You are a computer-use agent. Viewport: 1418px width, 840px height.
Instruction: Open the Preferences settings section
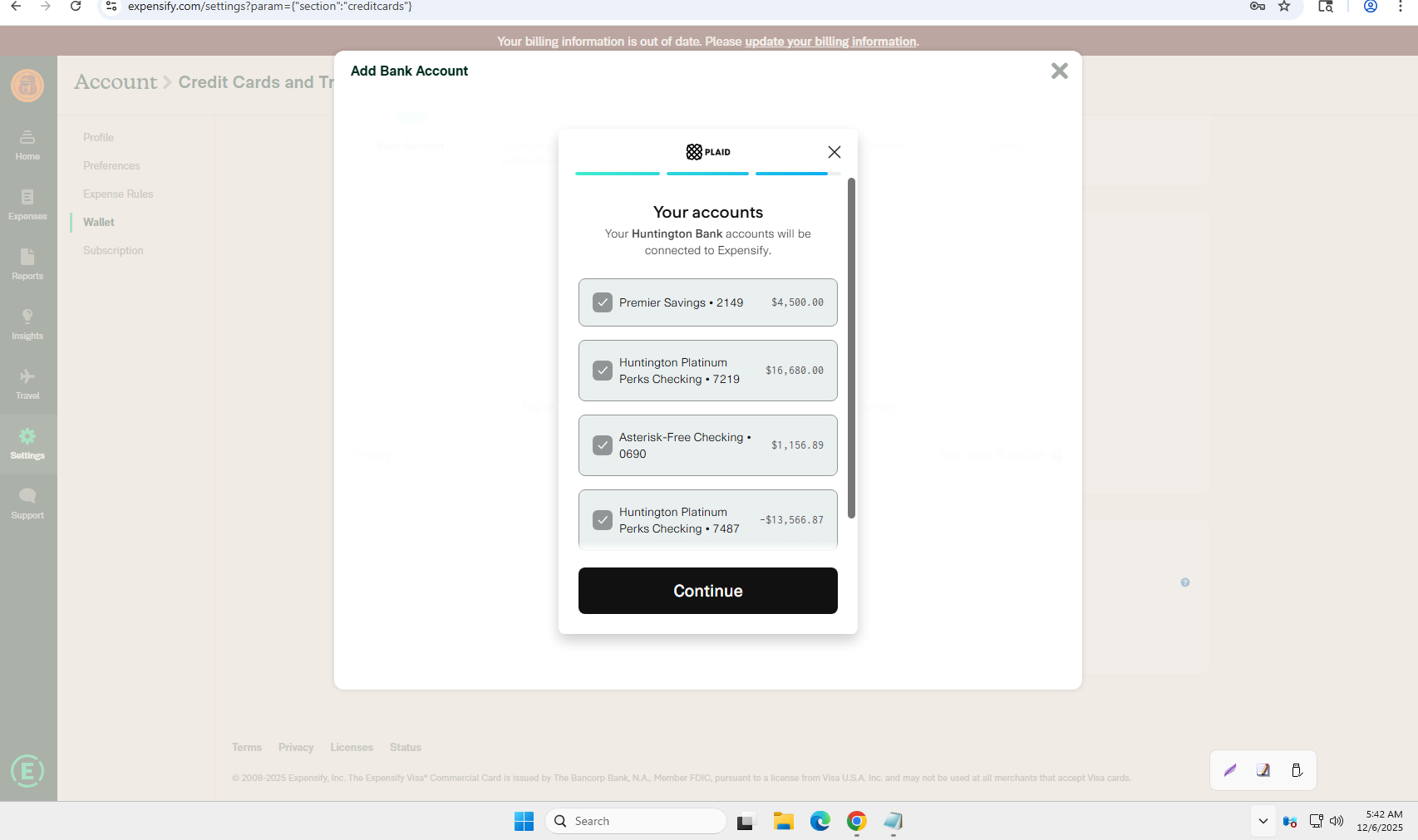(x=111, y=165)
